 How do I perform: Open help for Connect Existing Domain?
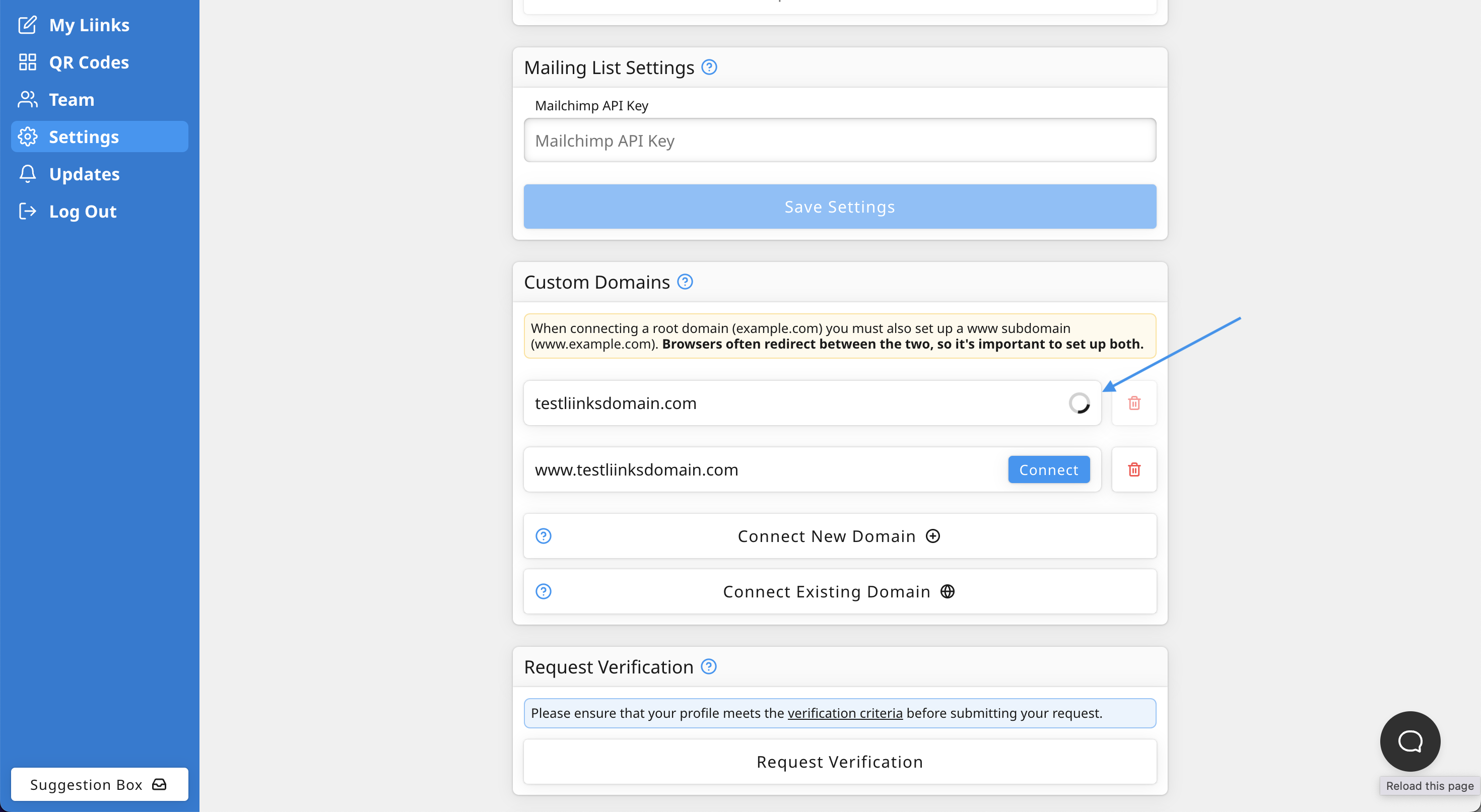click(544, 591)
